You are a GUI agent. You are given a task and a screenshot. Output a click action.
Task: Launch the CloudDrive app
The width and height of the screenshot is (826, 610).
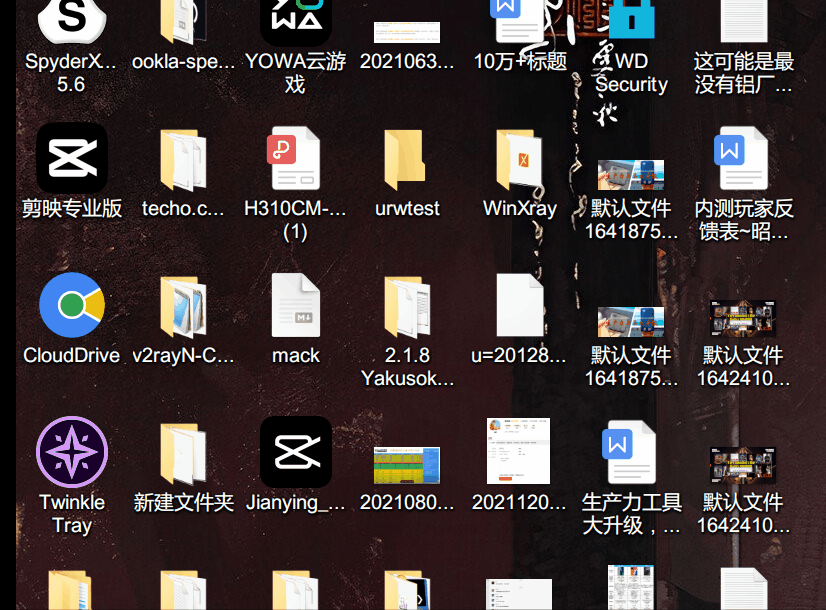(x=72, y=305)
